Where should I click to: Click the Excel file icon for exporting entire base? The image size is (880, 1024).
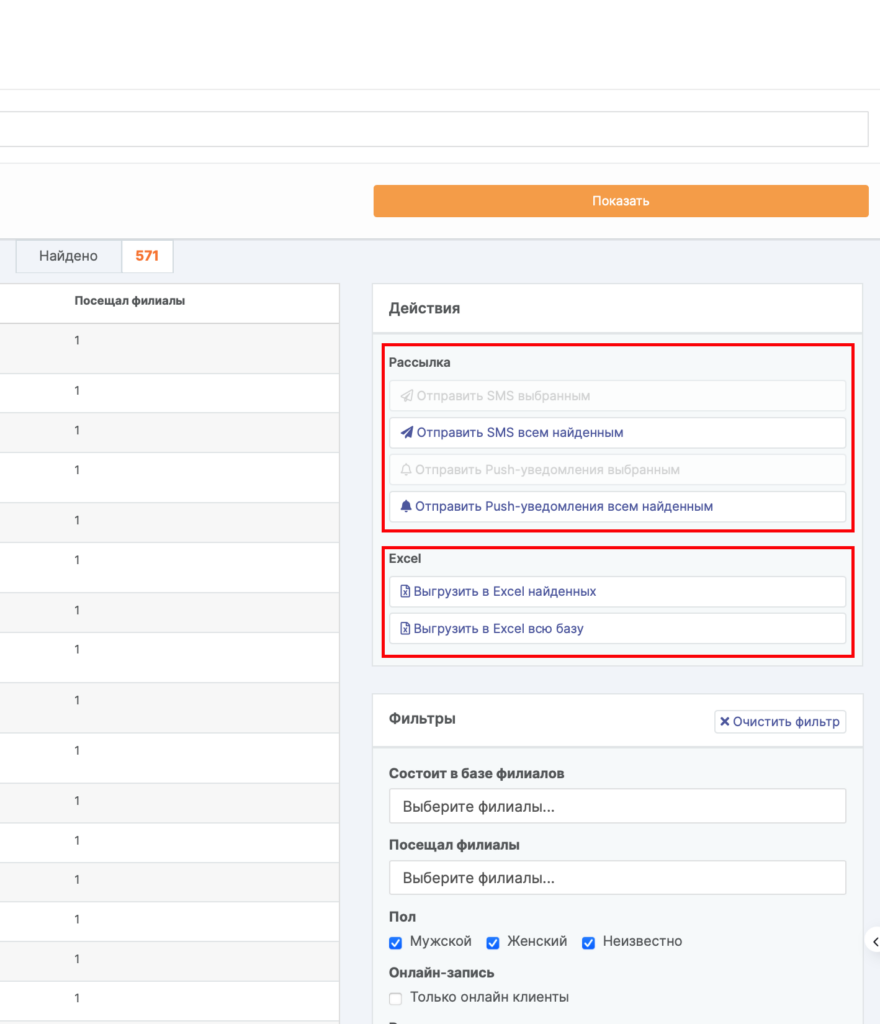coord(405,629)
